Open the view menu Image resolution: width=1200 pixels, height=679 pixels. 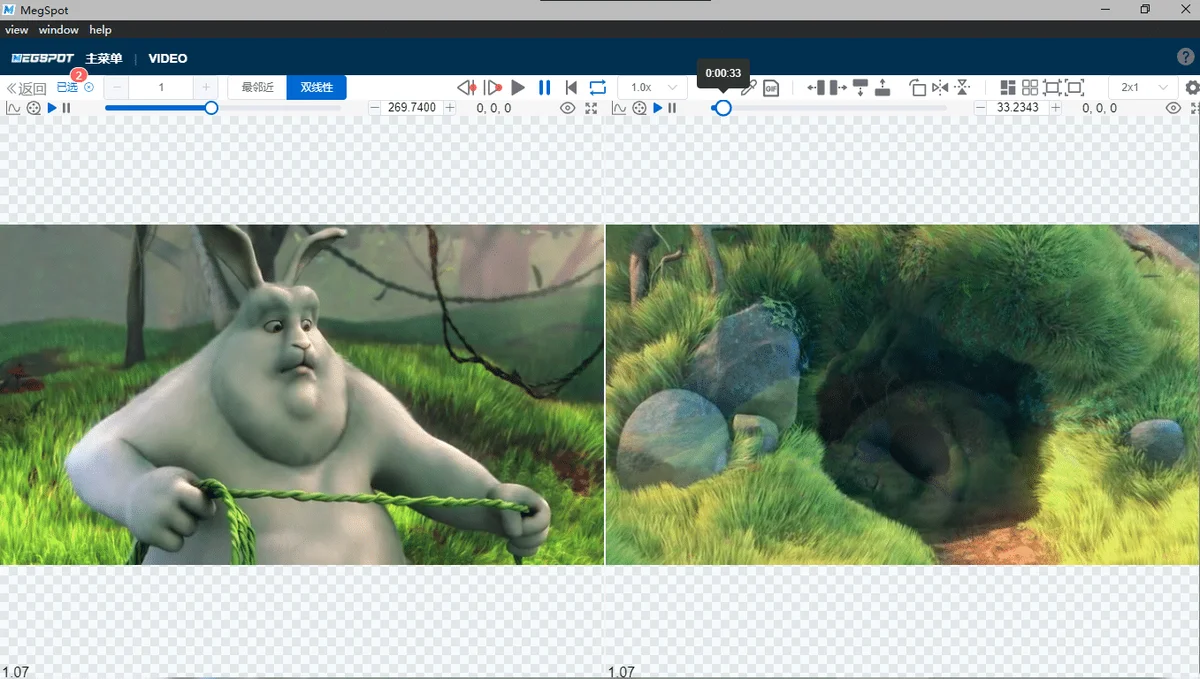coord(17,30)
